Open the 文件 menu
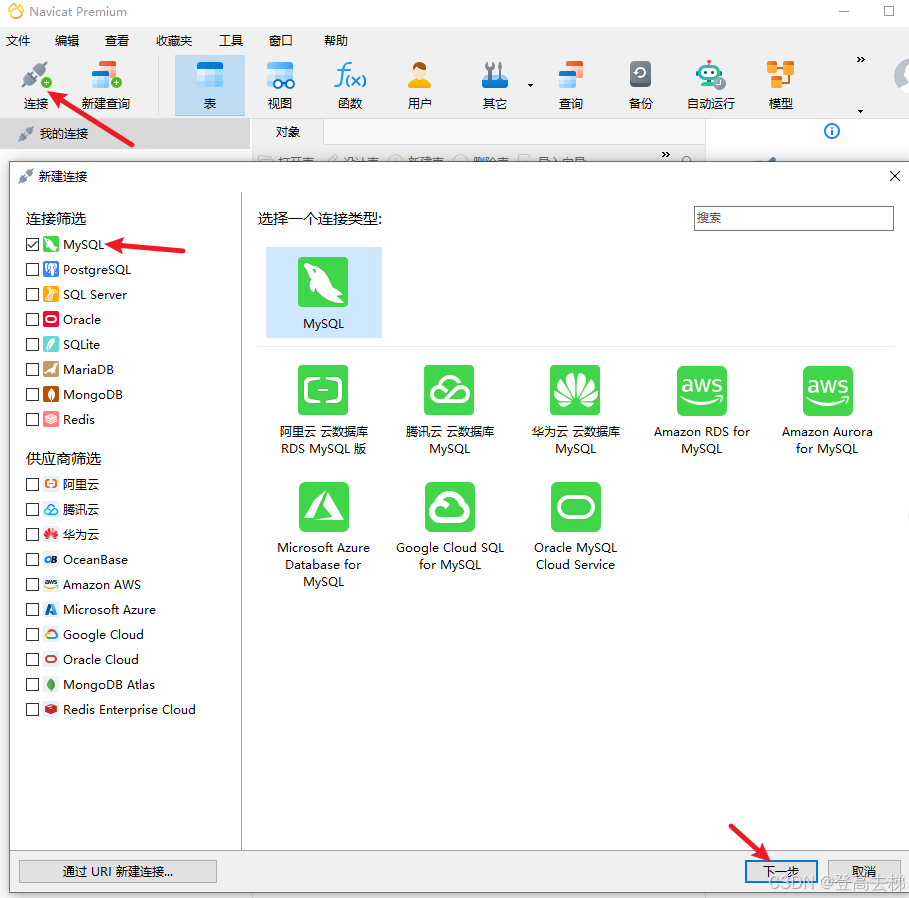 point(18,41)
